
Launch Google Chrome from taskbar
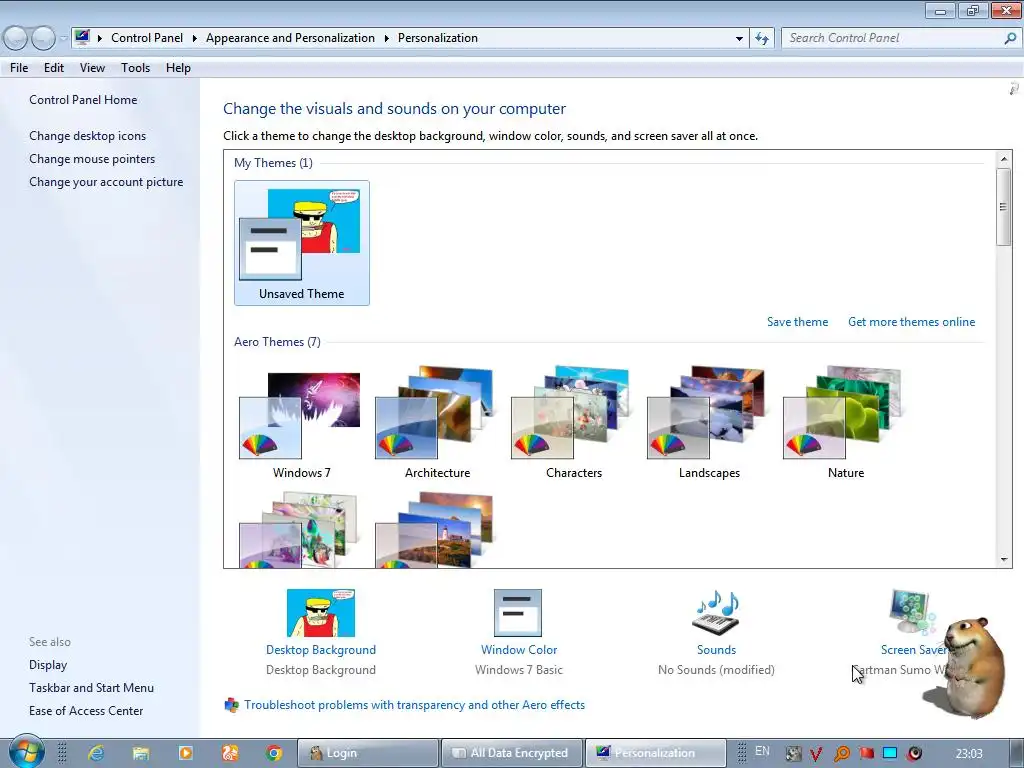click(274, 753)
